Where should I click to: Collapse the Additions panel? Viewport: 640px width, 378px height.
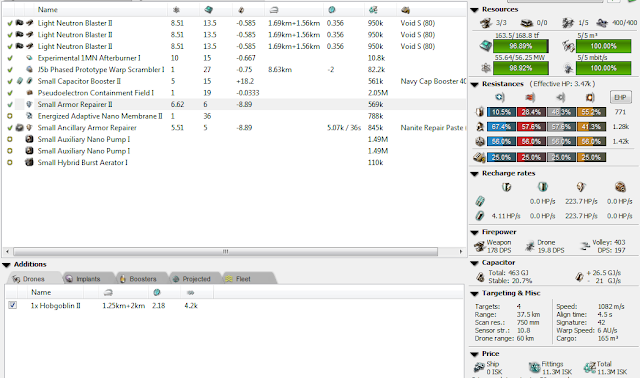pos(6,265)
